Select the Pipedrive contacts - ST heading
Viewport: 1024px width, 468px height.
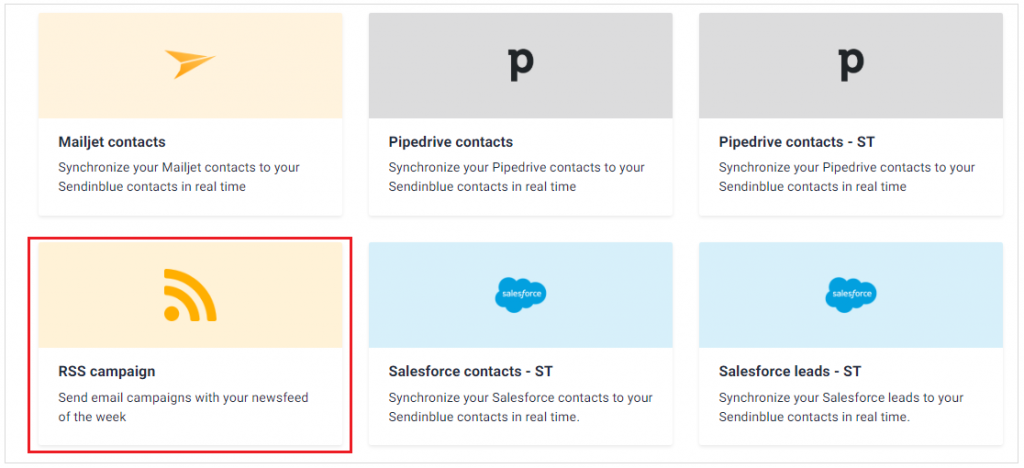pyautogui.click(x=797, y=142)
